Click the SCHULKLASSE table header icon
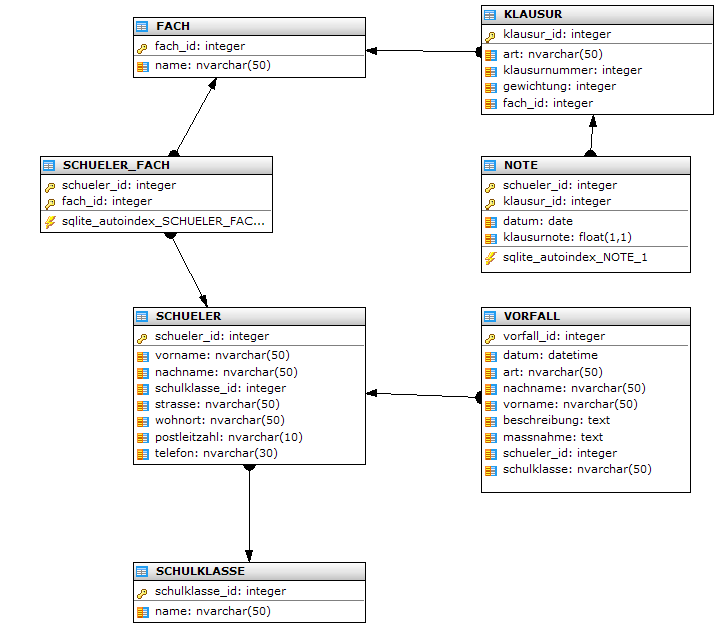 142,572
